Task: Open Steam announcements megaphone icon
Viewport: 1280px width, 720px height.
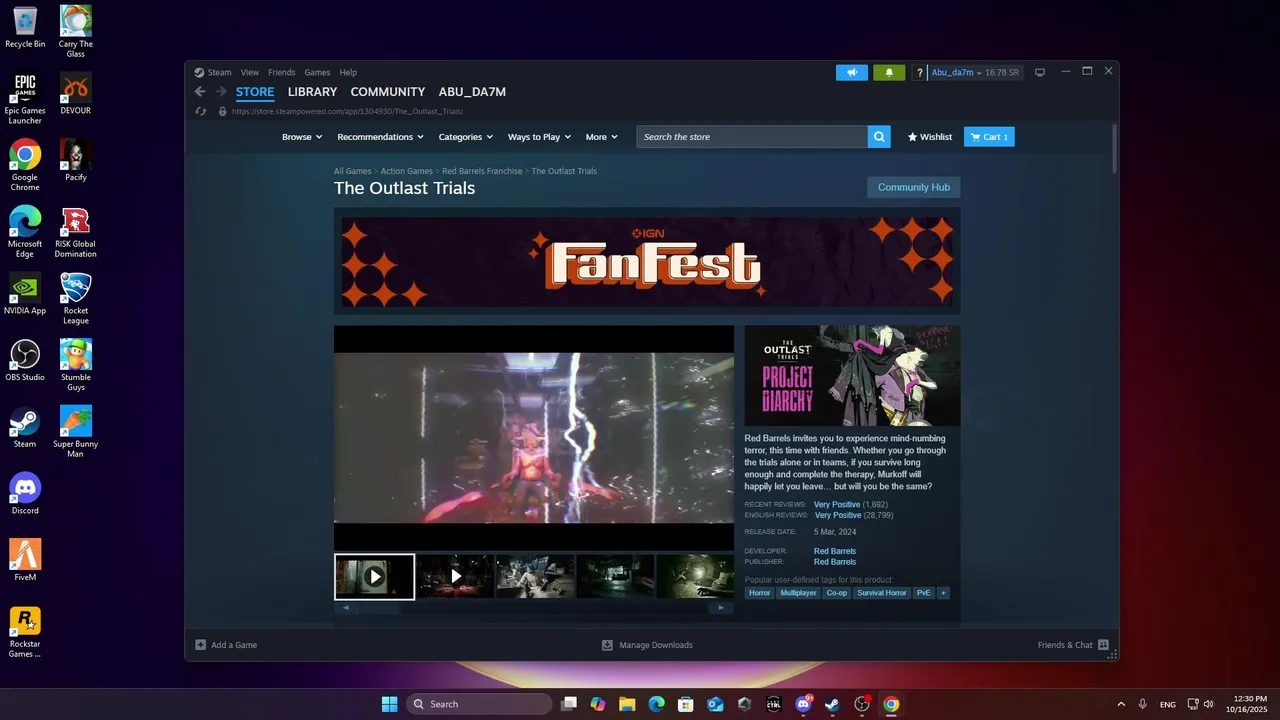Action: point(852,72)
